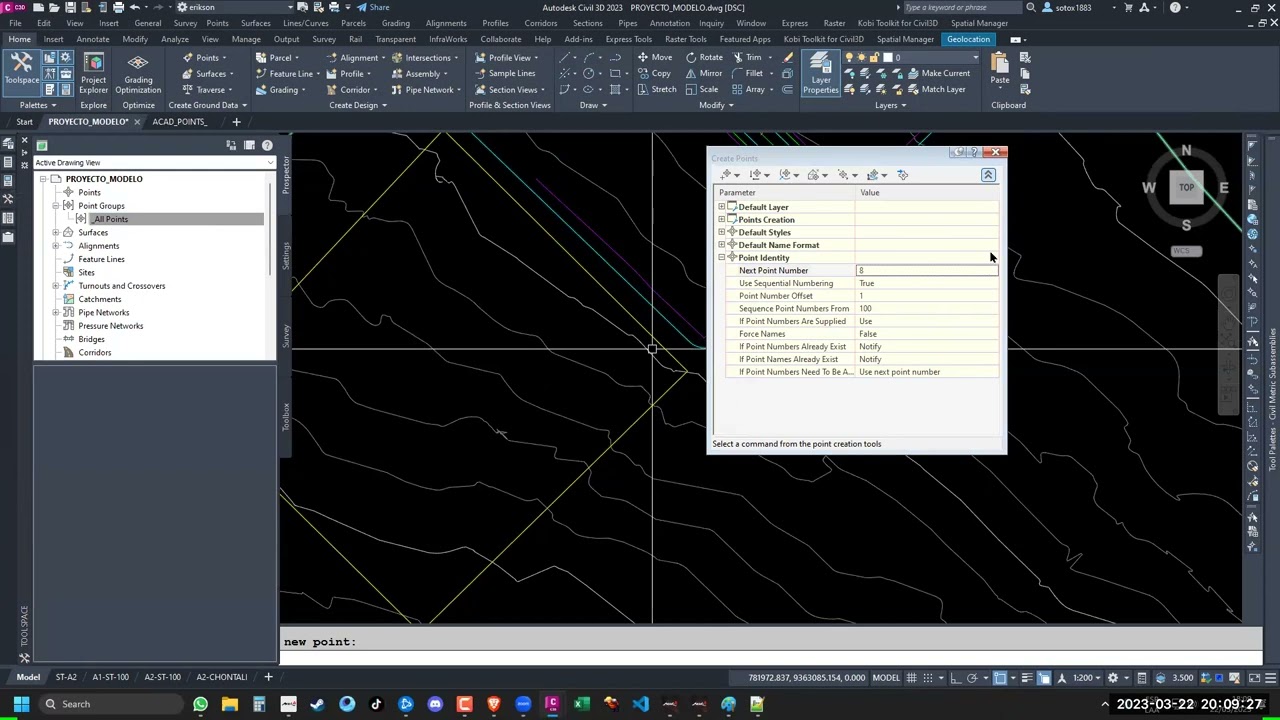Select the Scale tool
Image resolution: width=1280 pixels, height=720 pixels.
[x=701, y=89]
